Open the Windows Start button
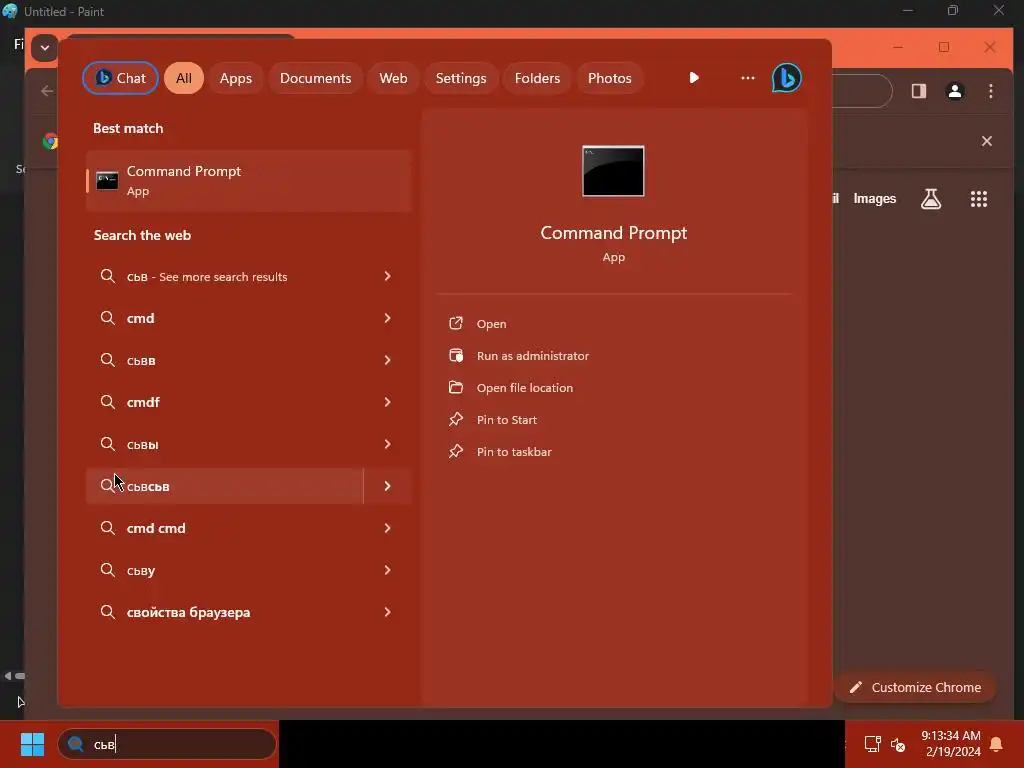Viewport: 1024px width, 768px height. (x=32, y=744)
